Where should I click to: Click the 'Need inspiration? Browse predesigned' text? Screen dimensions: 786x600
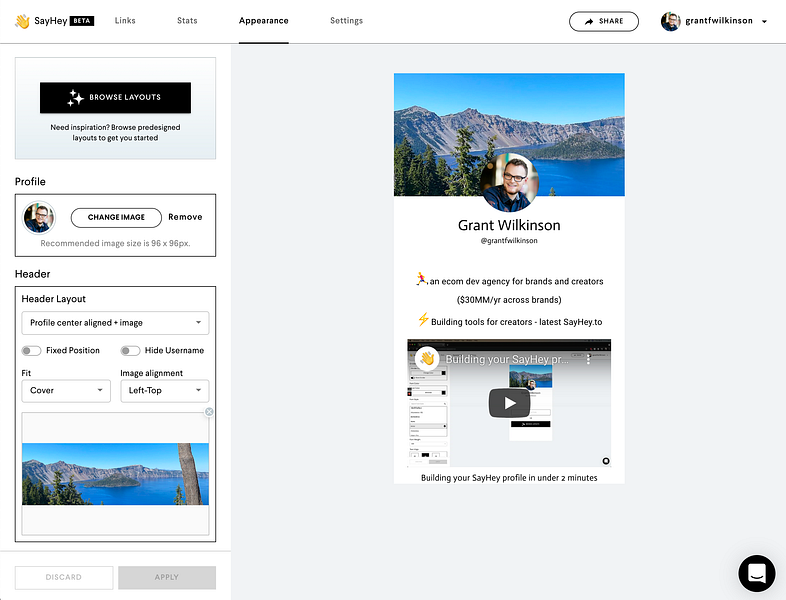115,127
